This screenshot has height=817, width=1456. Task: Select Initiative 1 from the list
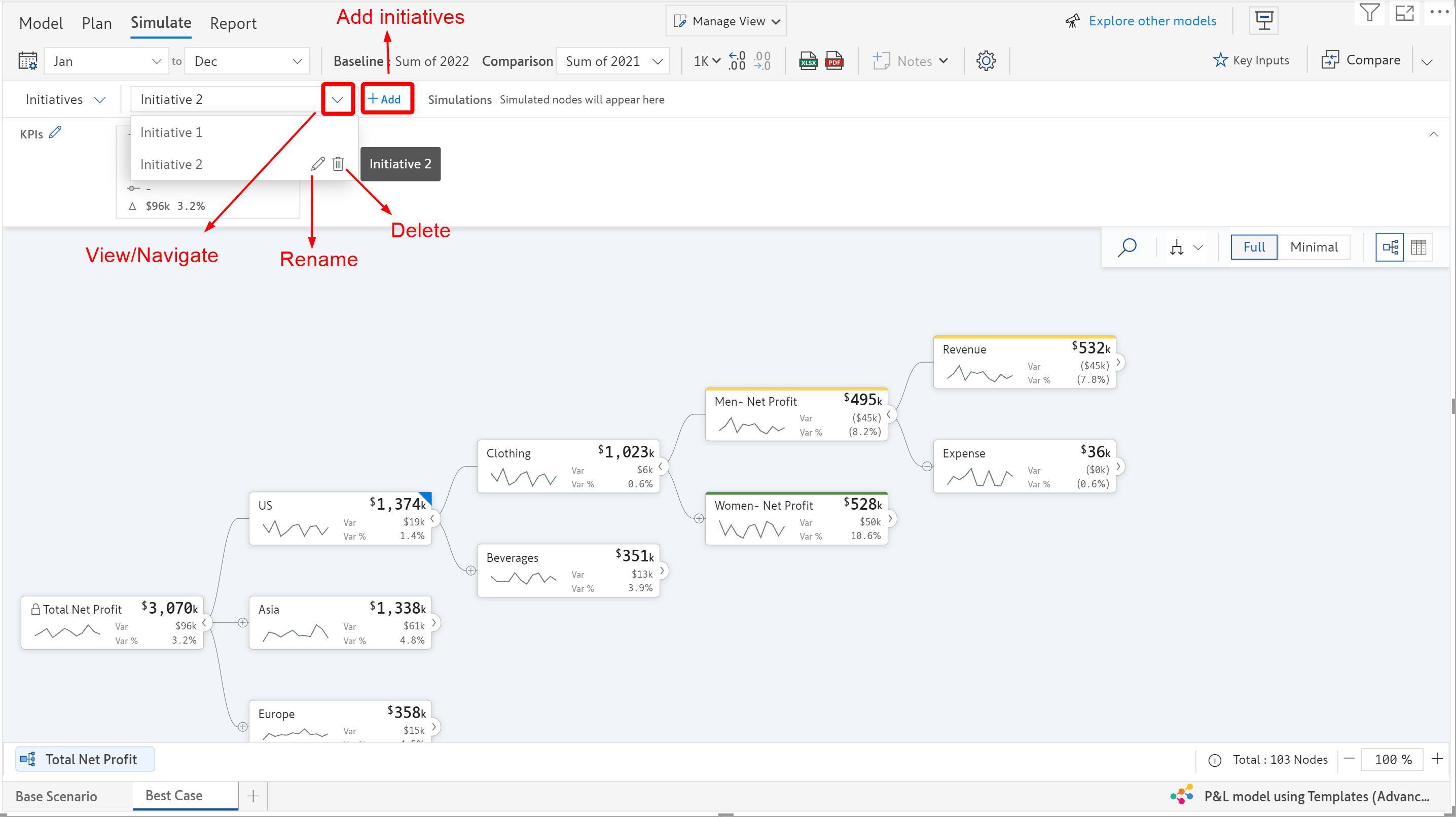171,132
